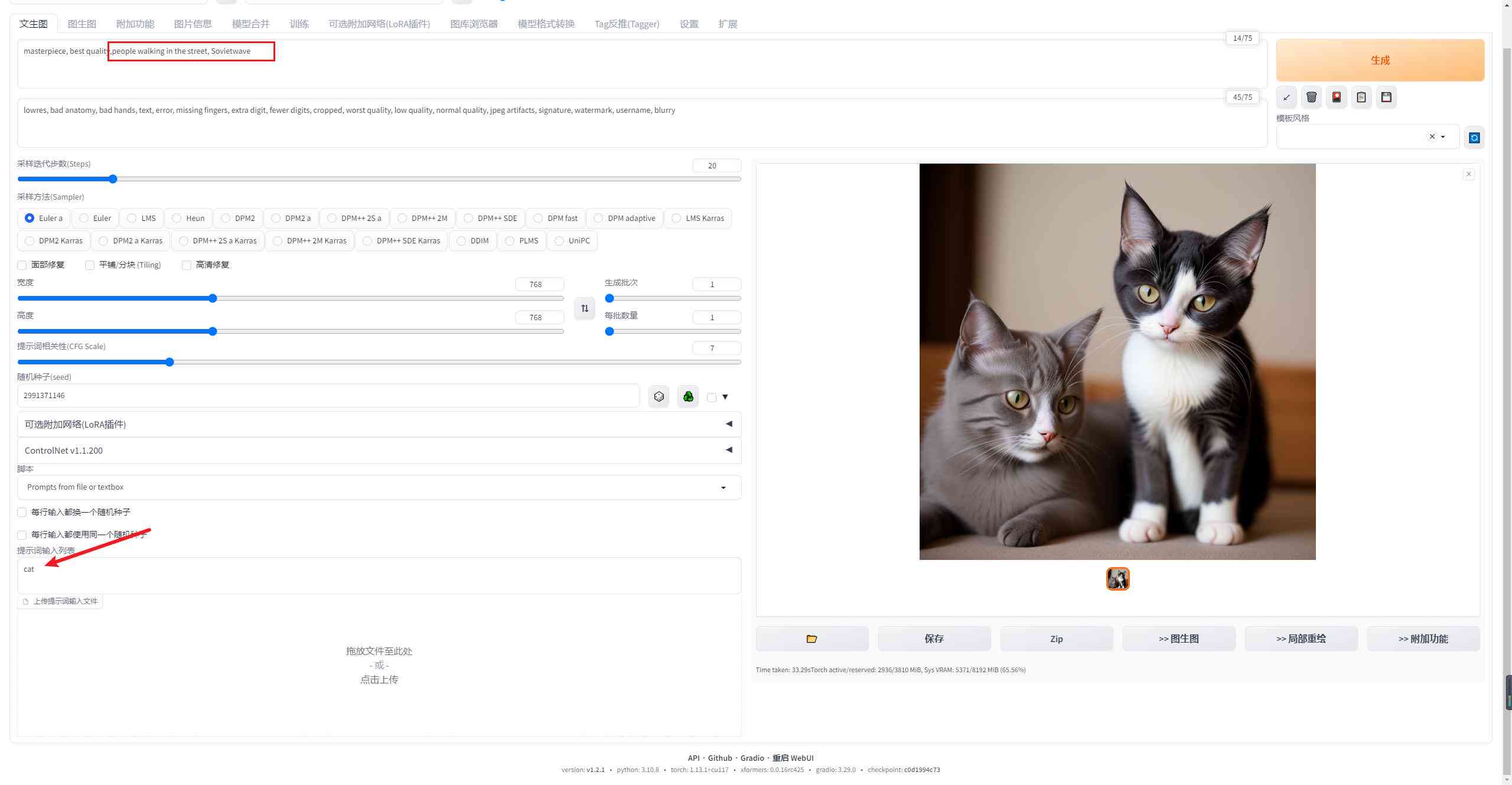Open the 图库浏览器 tab

pyautogui.click(x=474, y=24)
